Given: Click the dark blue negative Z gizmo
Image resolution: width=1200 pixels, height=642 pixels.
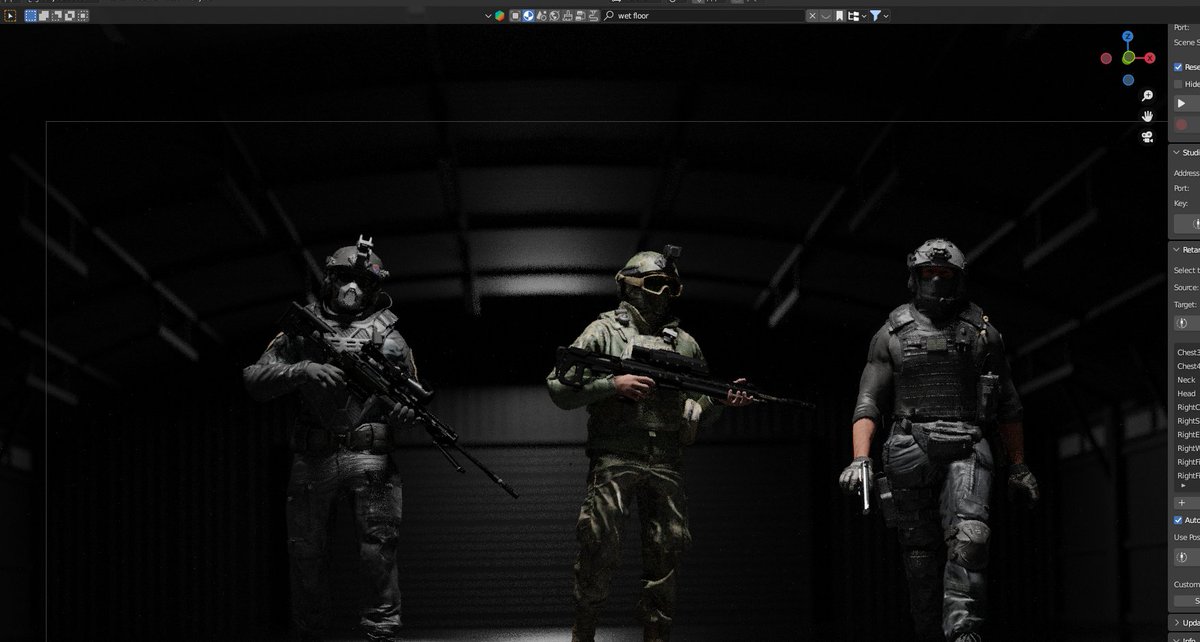Looking at the screenshot, I should (1128, 80).
